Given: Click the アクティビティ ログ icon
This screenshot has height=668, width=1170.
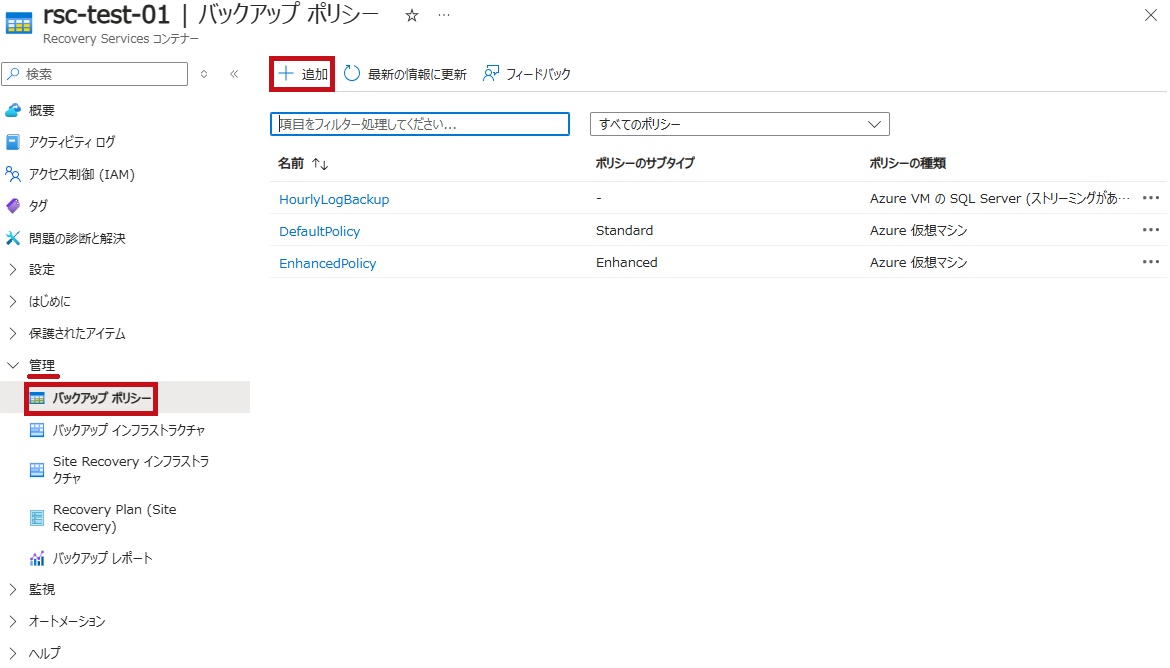Looking at the screenshot, I should click(x=13, y=142).
